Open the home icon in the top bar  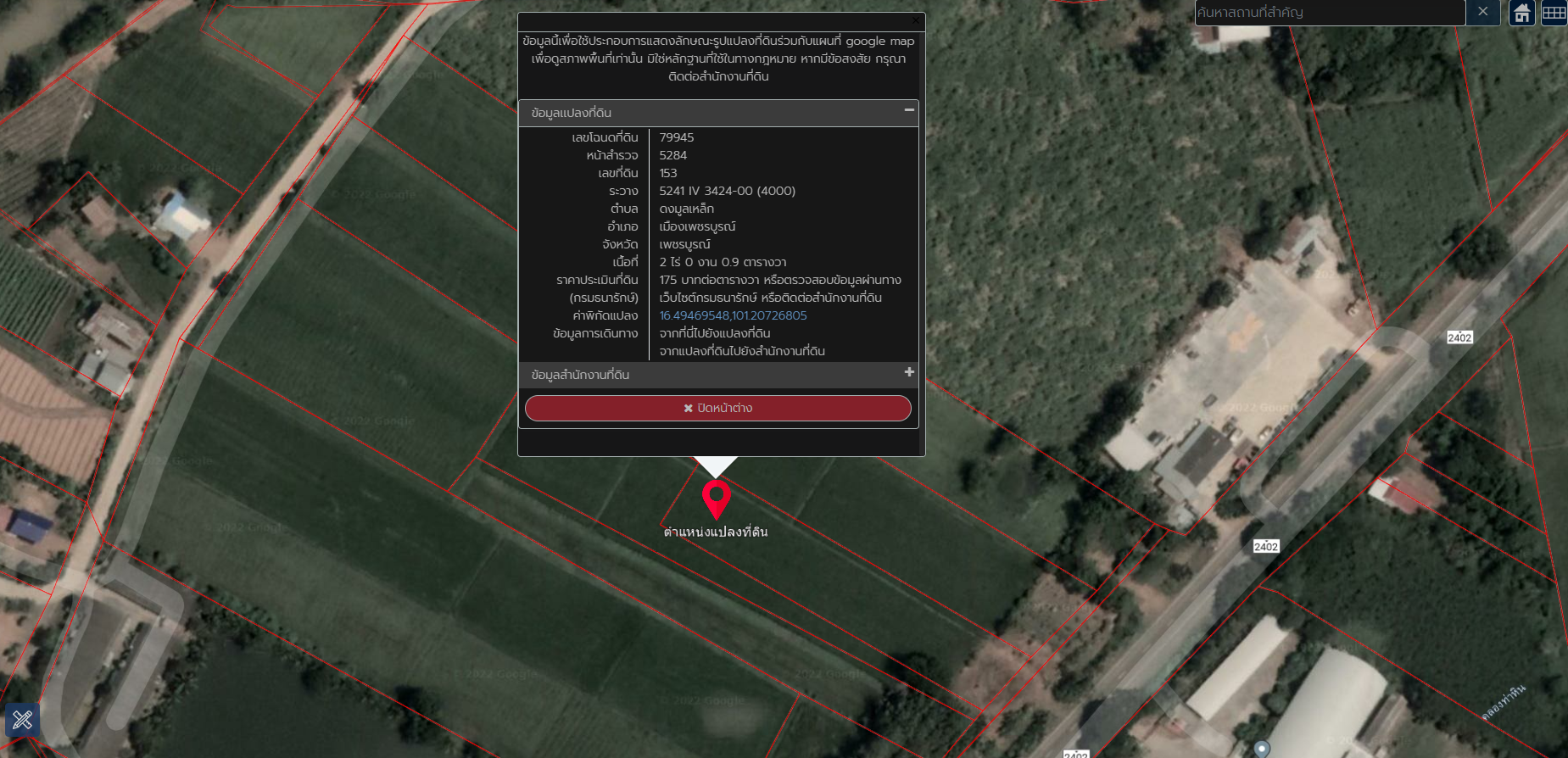pyautogui.click(x=1522, y=13)
